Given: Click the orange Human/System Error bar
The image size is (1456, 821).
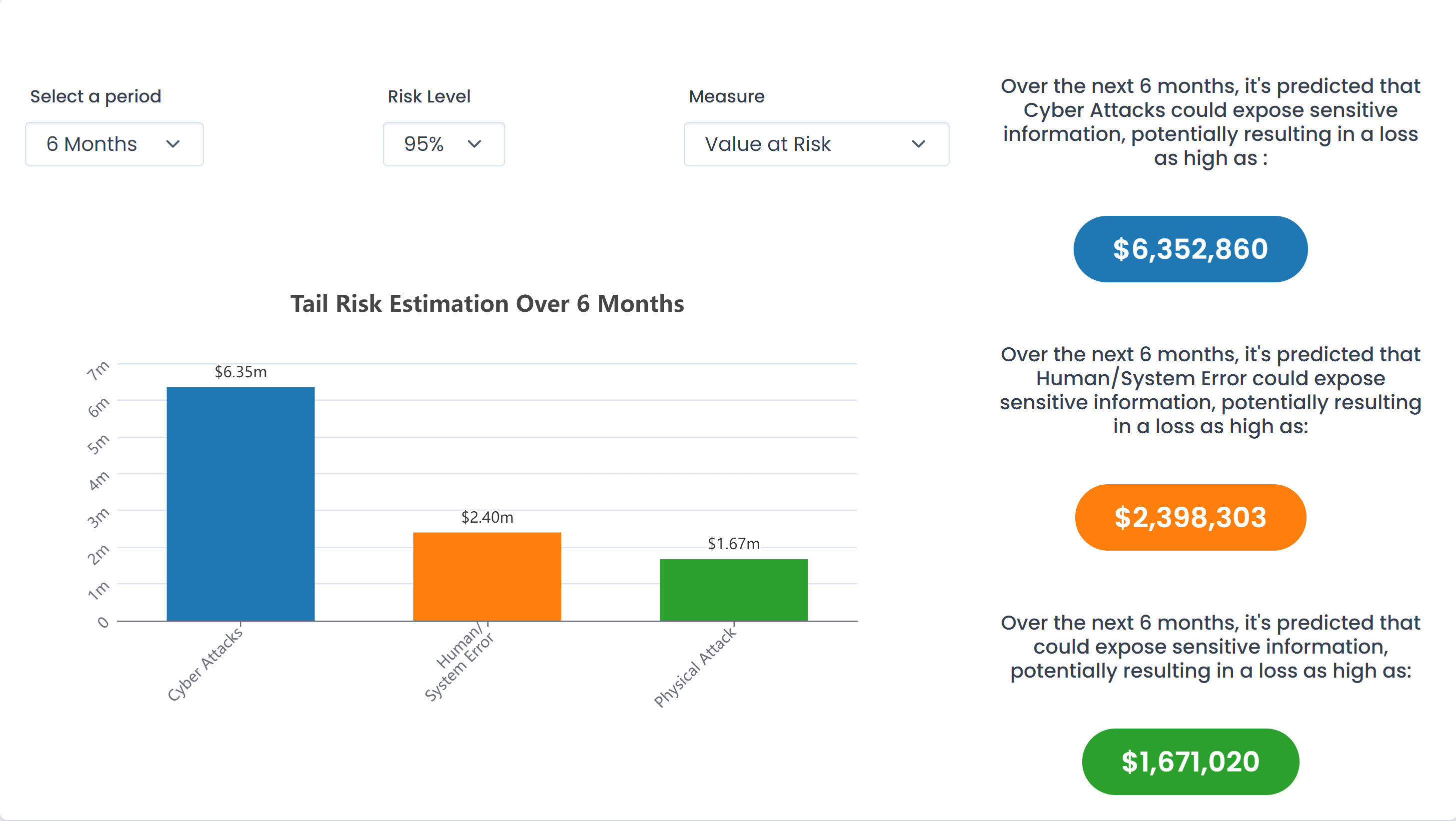Looking at the screenshot, I should coord(487,576).
